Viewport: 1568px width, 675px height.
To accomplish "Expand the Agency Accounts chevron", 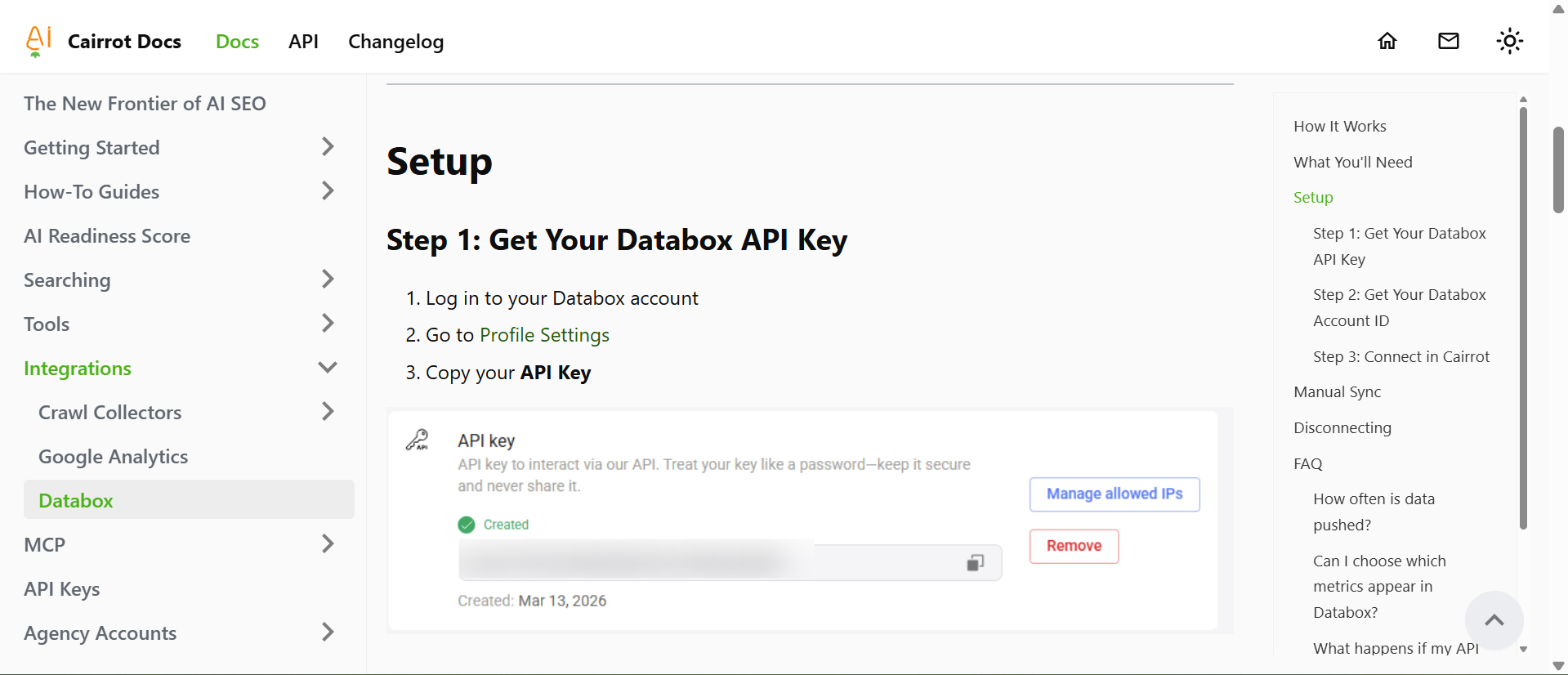I will (x=328, y=633).
